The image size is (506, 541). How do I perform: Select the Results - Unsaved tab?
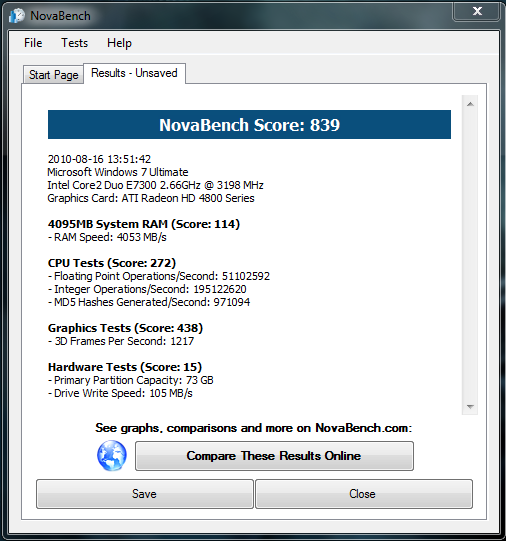click(135, 73)
